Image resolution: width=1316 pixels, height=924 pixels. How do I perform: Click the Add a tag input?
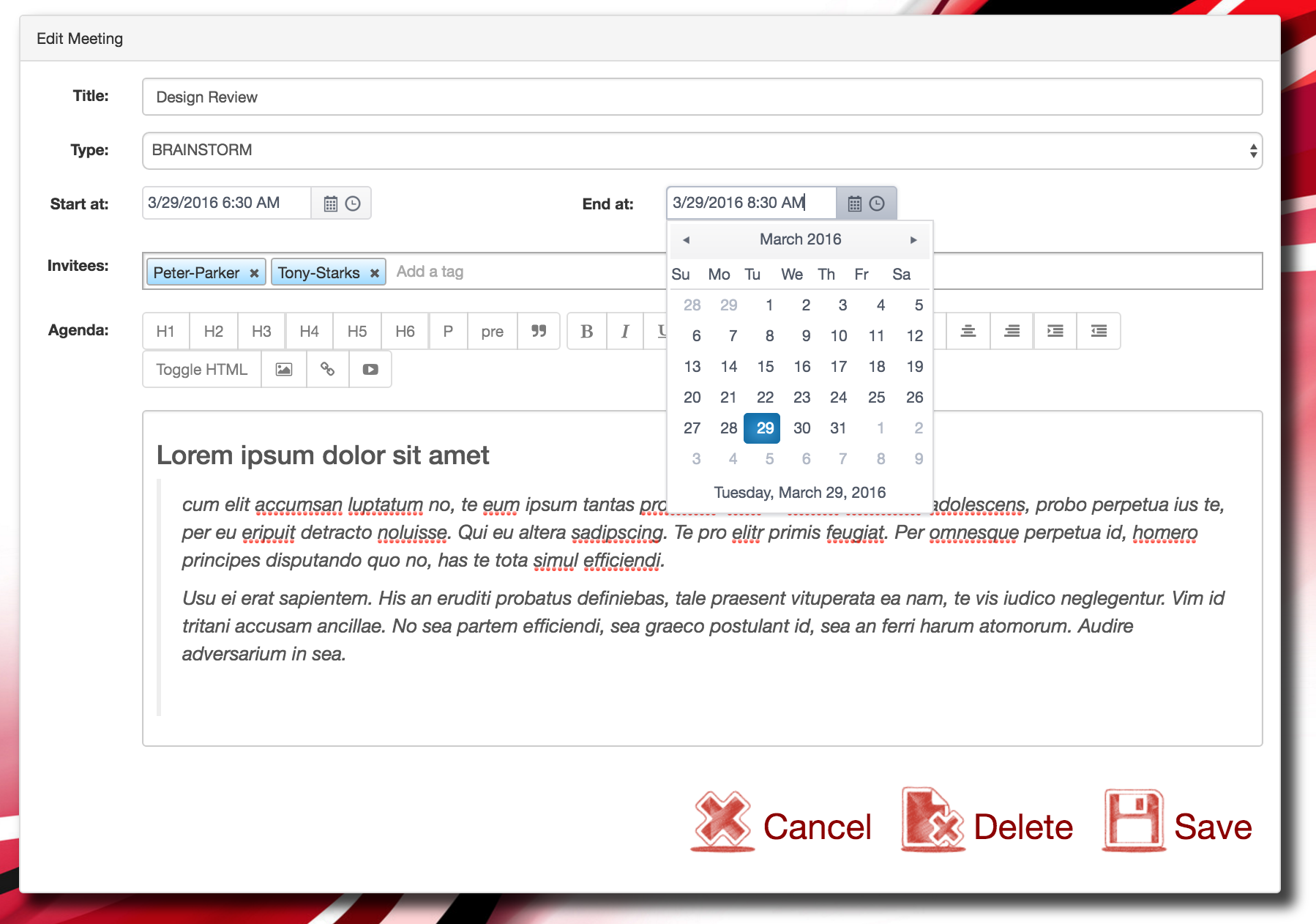(x=430, y=272)
